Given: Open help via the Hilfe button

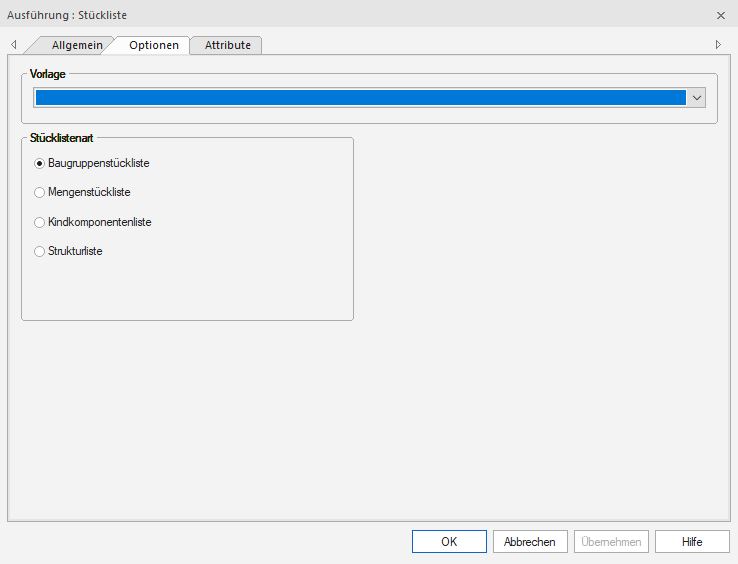Looking at the screenshot, I should (692, 541).
